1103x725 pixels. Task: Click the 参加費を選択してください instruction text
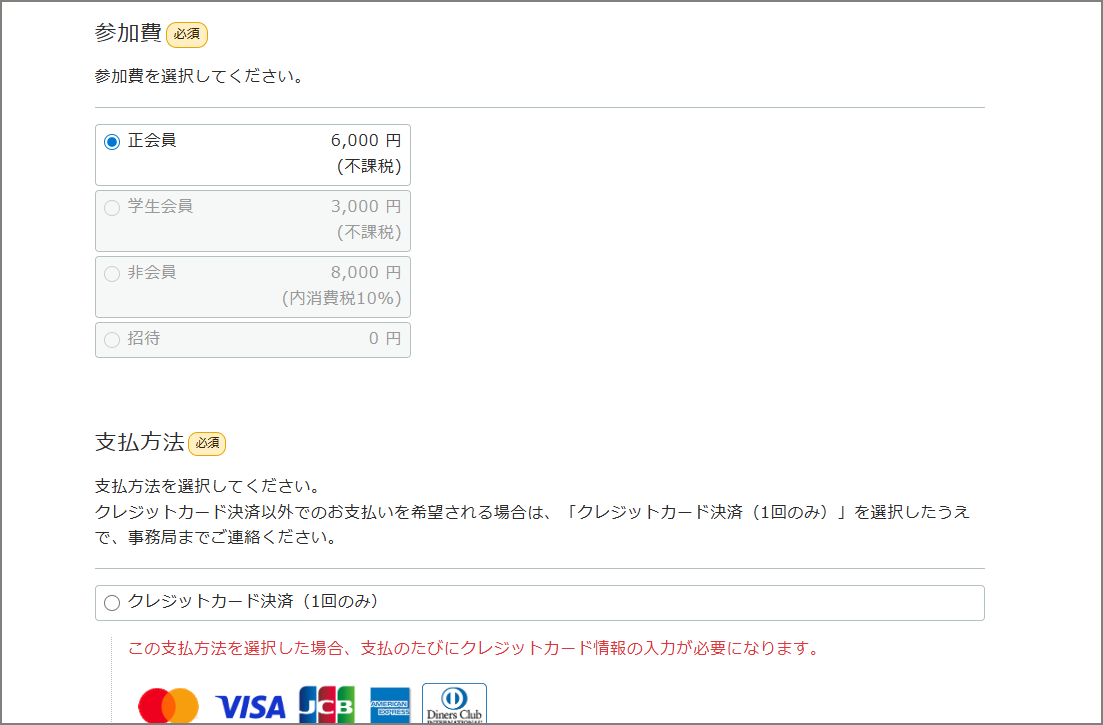point(199,77)
